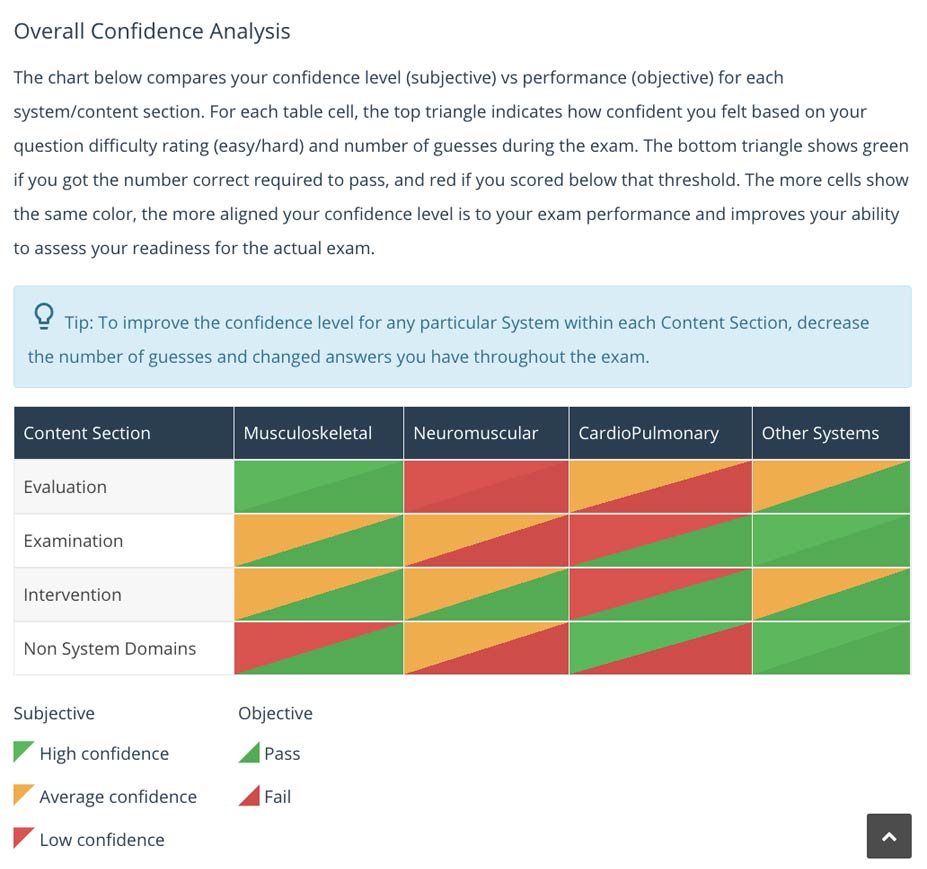Click the High confidence green triangle icon
This screenshot has width=927, height=869.
(x=24, y=752)
